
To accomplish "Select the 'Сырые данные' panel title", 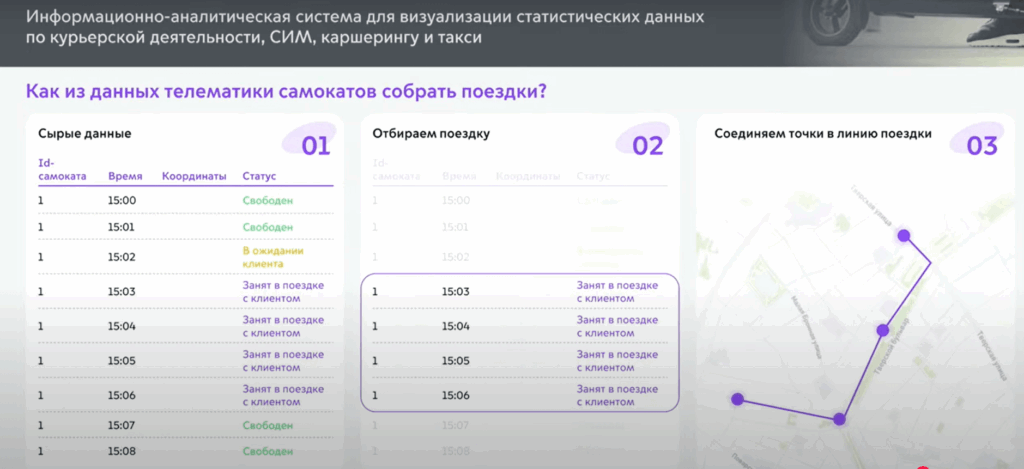I will pyautogui.click(x=84, y=134).
